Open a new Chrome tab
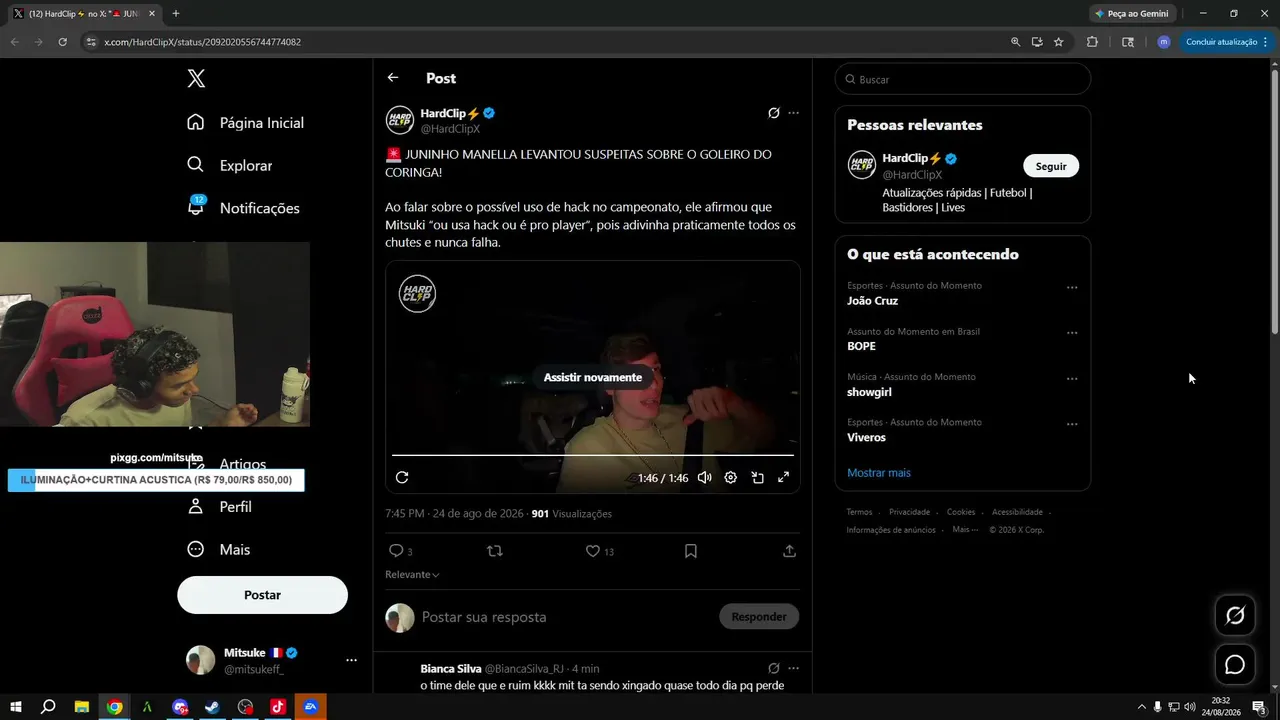 coord(176,14)
